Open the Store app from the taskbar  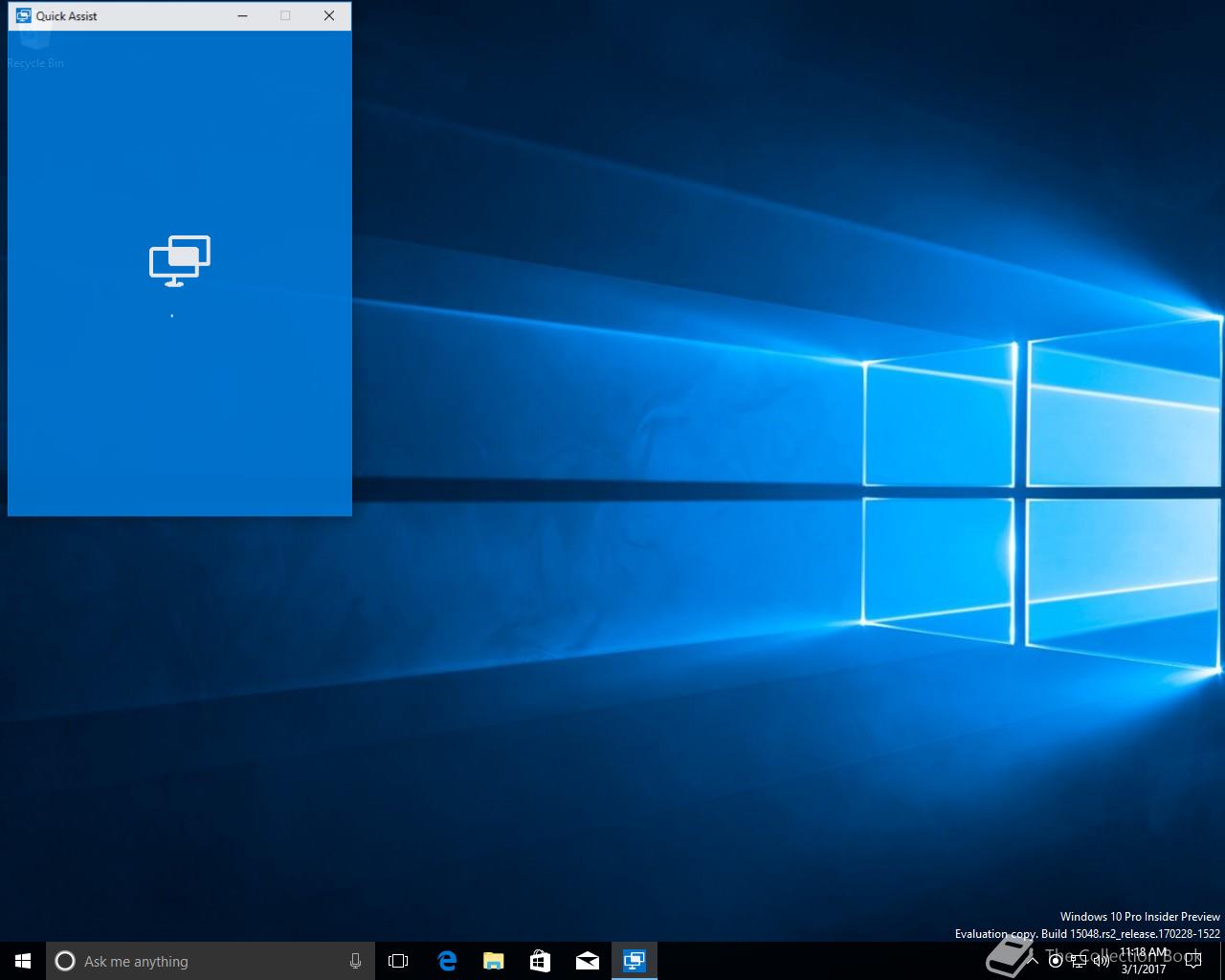pos(540,961)
